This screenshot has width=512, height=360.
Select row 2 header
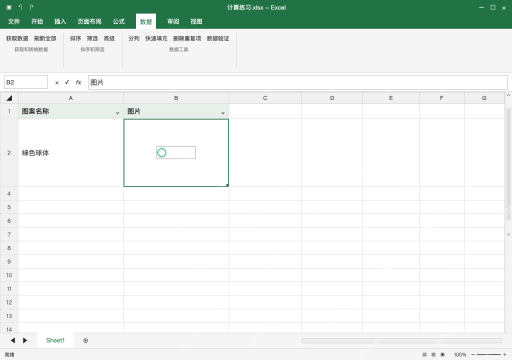(x=9, y=153)
